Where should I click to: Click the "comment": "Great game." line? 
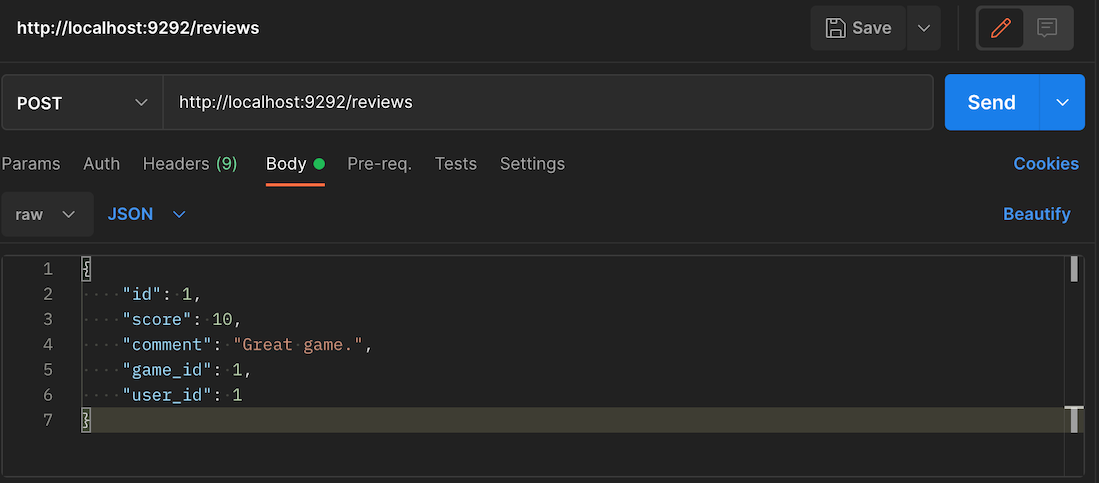(x=247, y=344)
